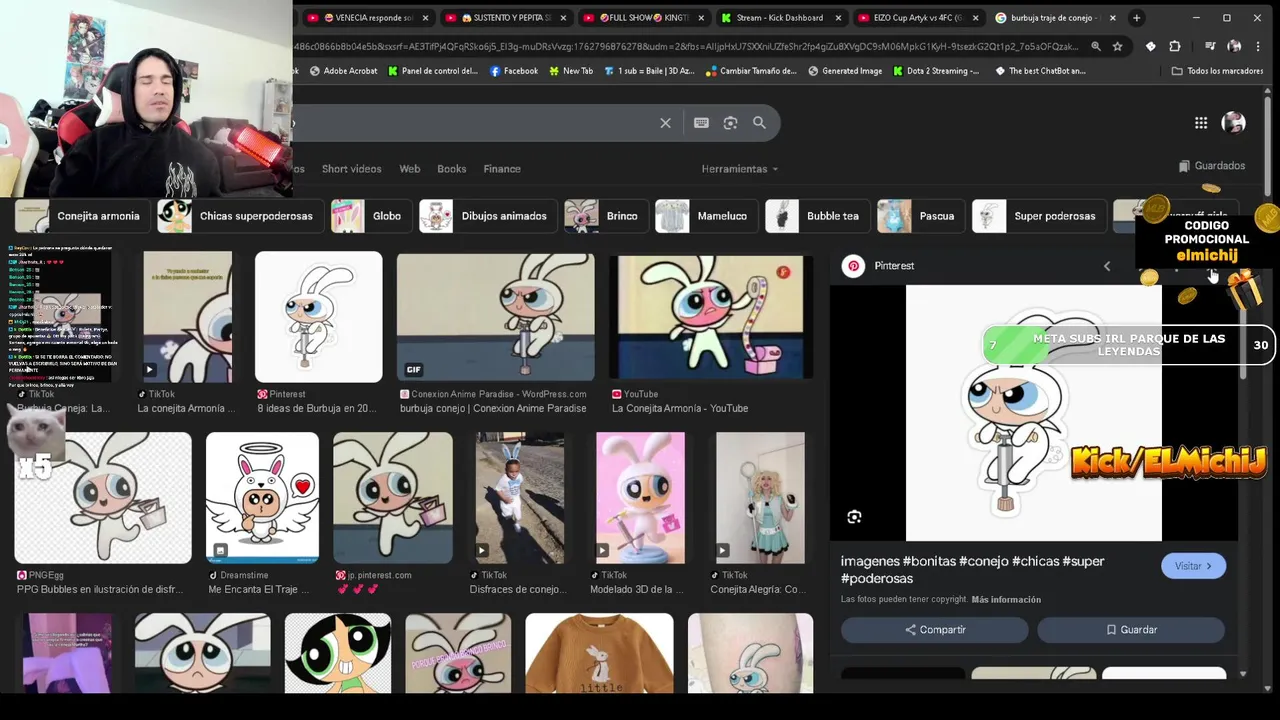Click the zoom magnifier in address bar

pyautogui.click(x=1096, y=46)
